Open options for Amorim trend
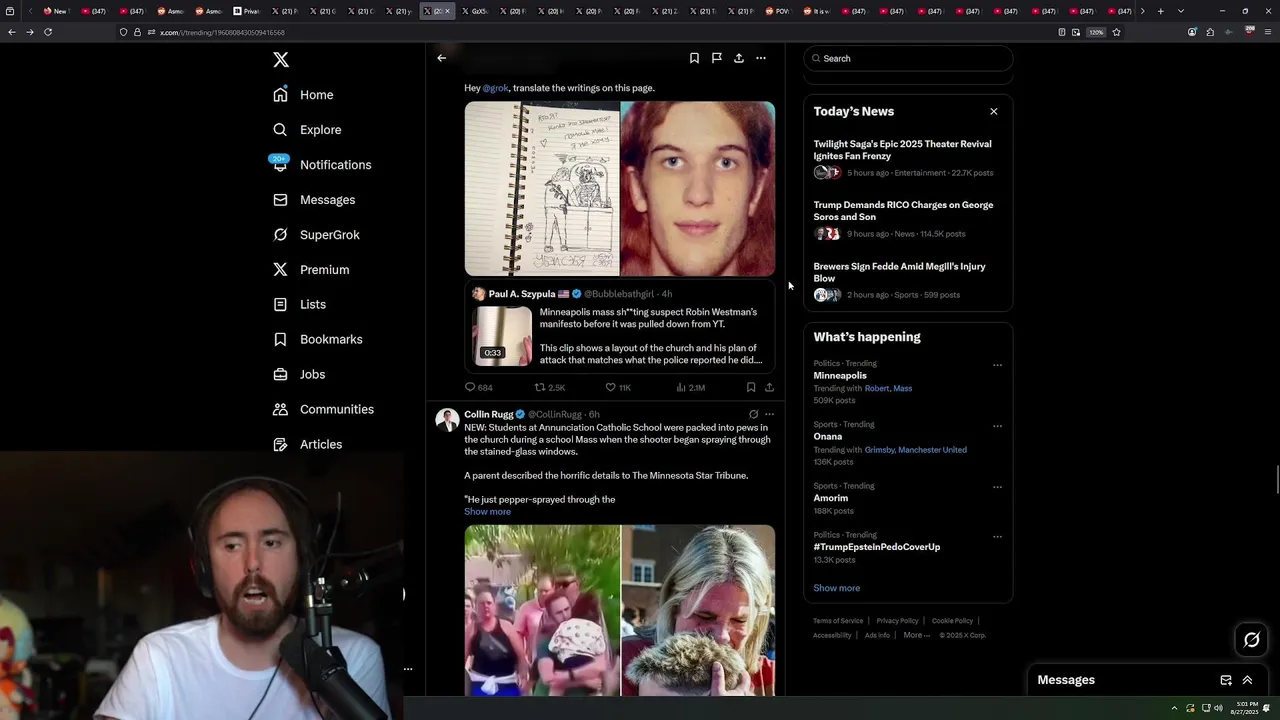1280x720 pixels. (997, 487)
